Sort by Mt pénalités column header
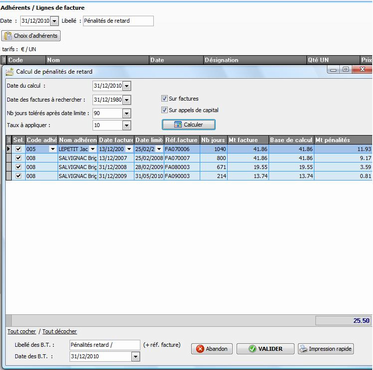The height and width of the screenshot is (370, 373). [343, 140]
